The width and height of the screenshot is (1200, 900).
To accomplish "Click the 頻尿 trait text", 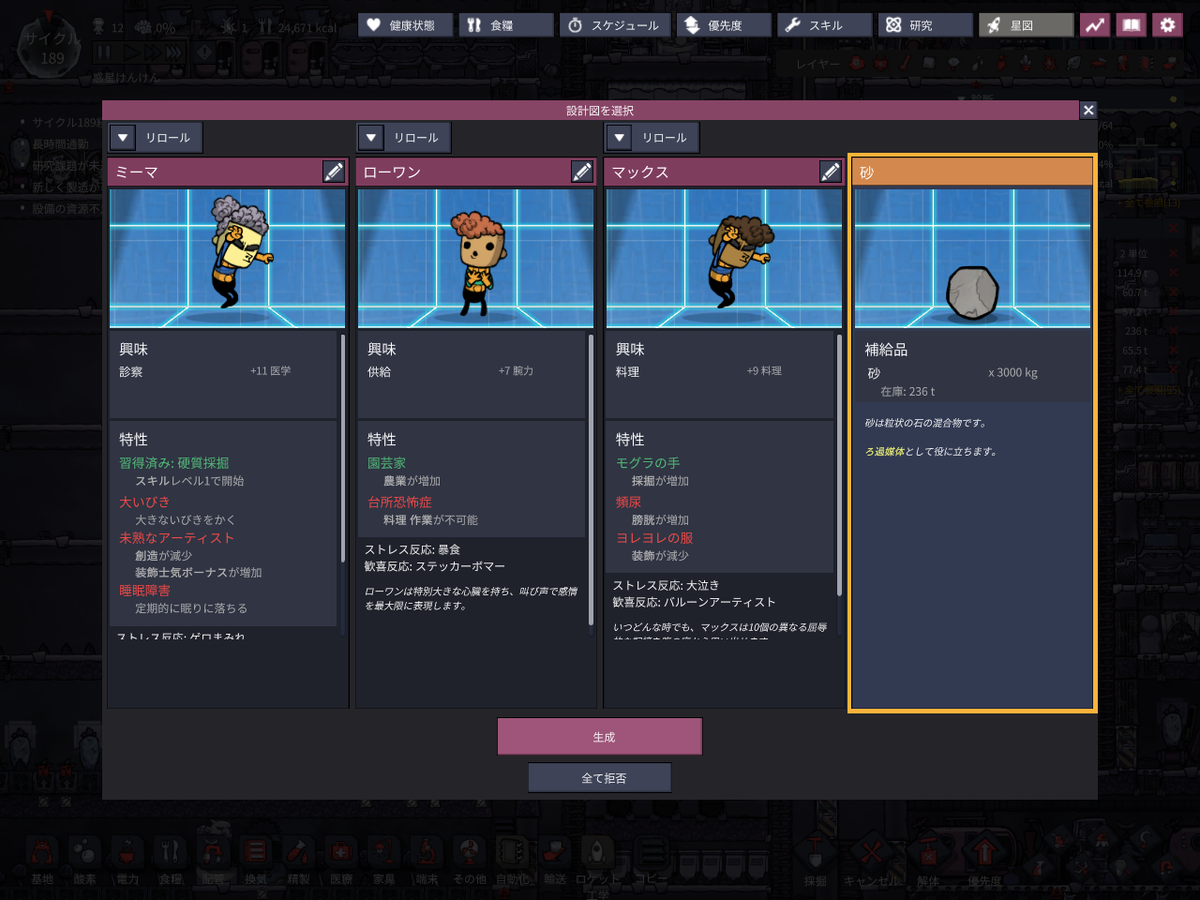I will point(629,501).
